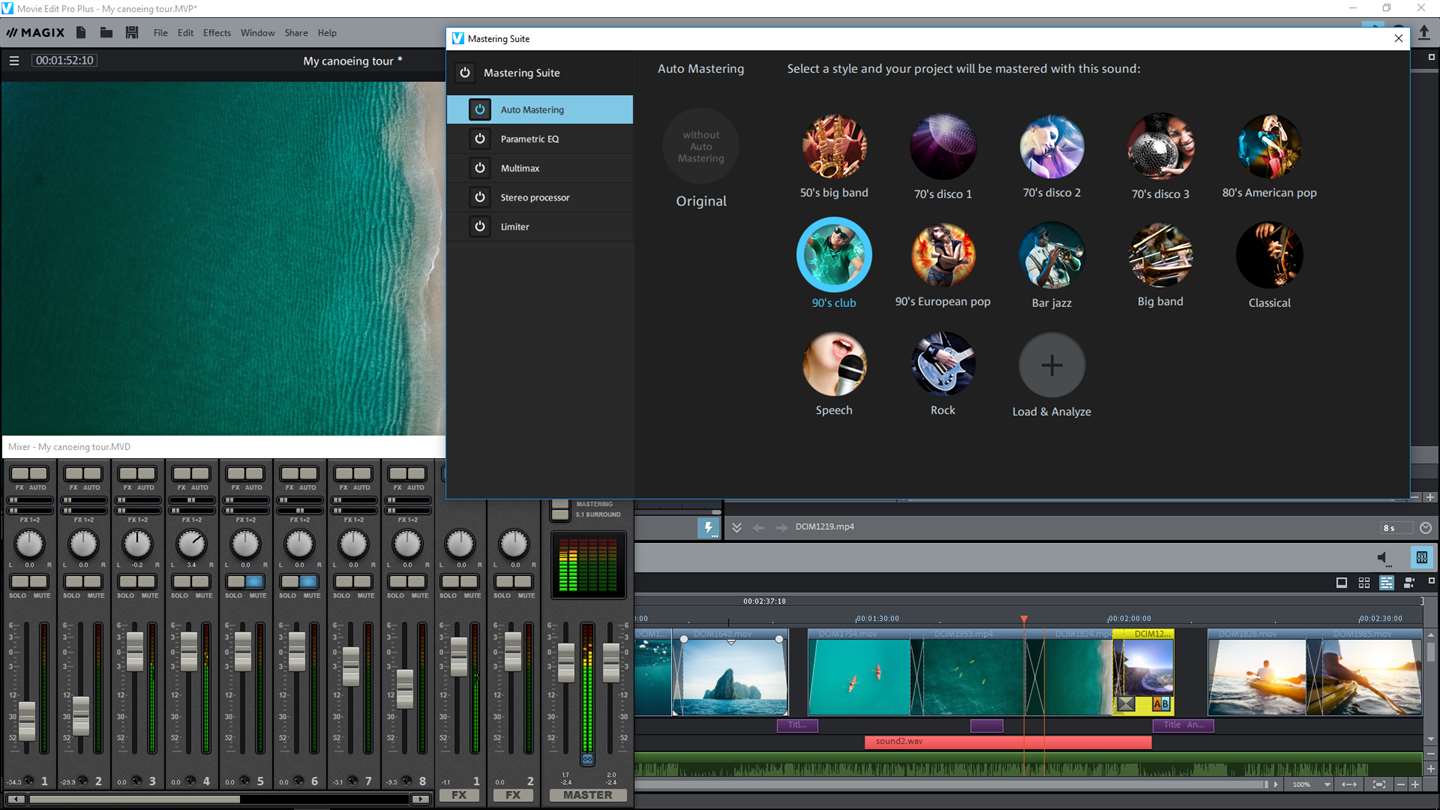This screenshot has height=810, width=1440.
Task: Open the Share menu
Action: click(x=296, y=33)
